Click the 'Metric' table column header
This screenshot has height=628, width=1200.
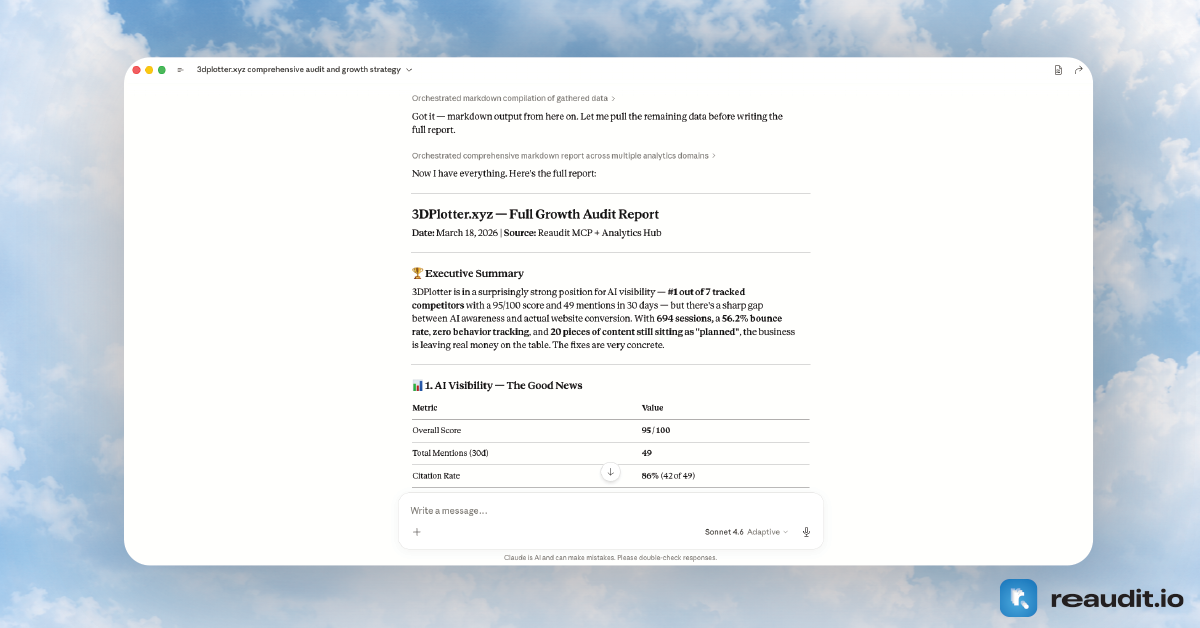click(425, 408)
